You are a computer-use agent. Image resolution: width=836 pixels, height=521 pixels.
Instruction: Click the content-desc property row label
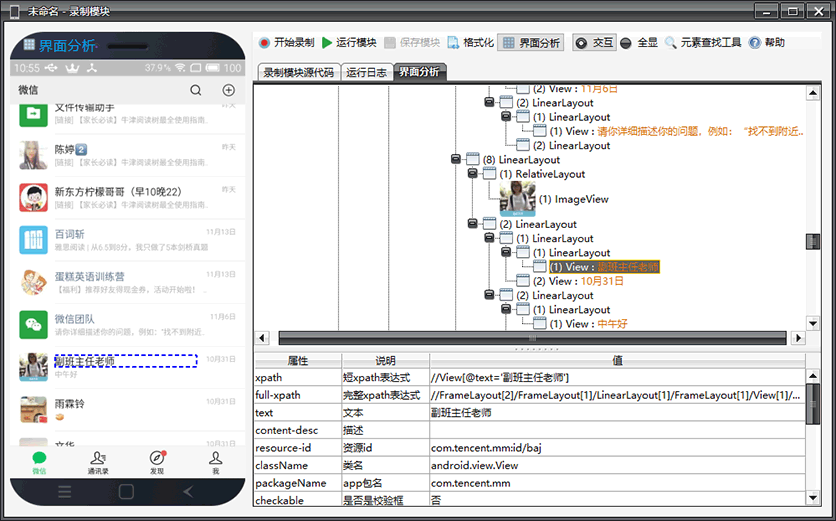[x=287, y=430]
